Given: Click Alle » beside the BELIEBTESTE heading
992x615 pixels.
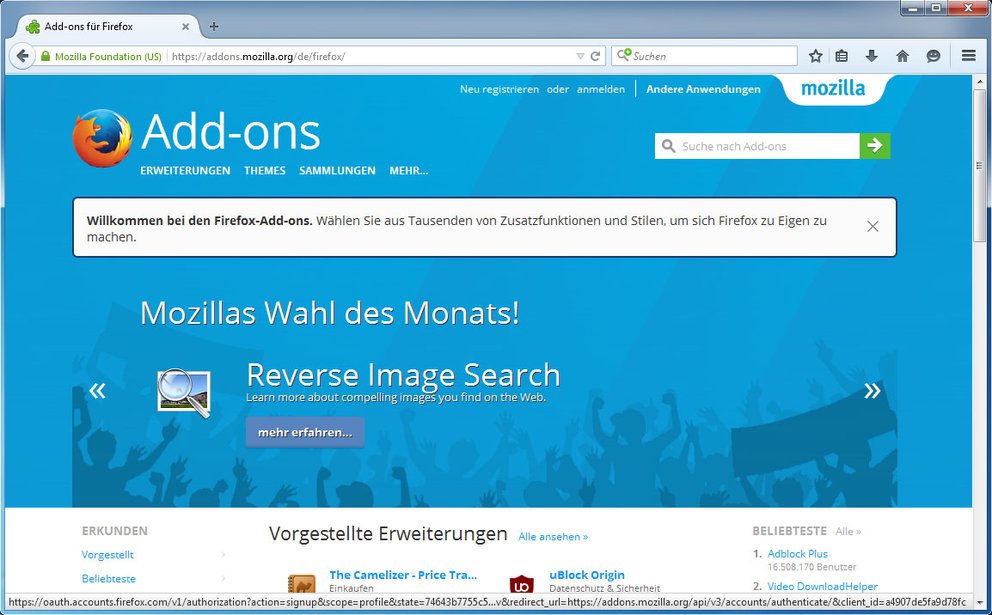Looking at the screenshot, I should click(x=848, y=531).
